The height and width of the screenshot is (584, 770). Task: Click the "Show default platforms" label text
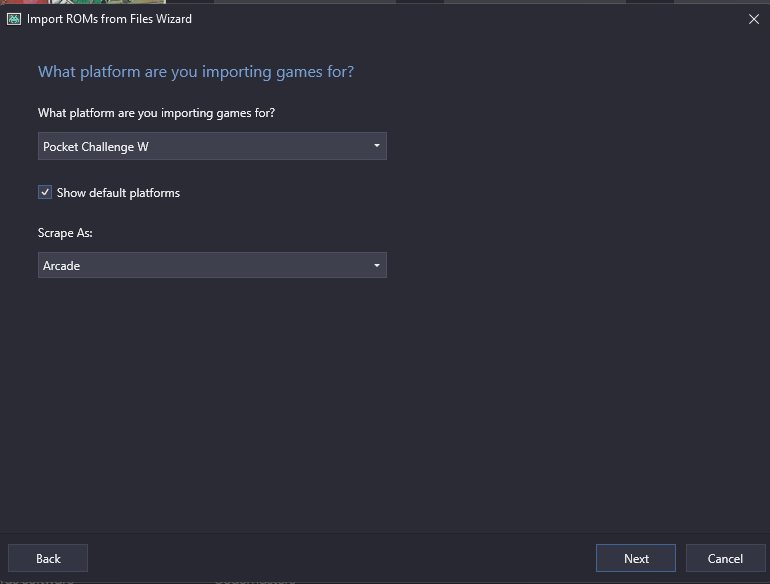pyautogui.click(x=118, y=193)
